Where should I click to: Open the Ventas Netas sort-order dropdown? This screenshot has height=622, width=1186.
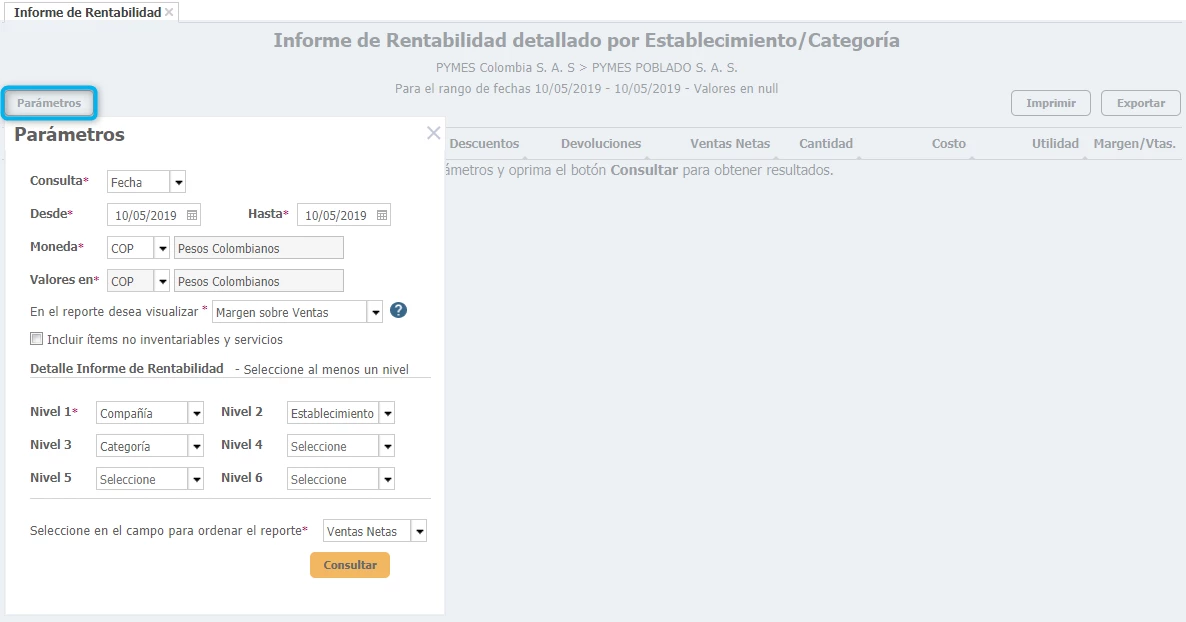point(419,531)
